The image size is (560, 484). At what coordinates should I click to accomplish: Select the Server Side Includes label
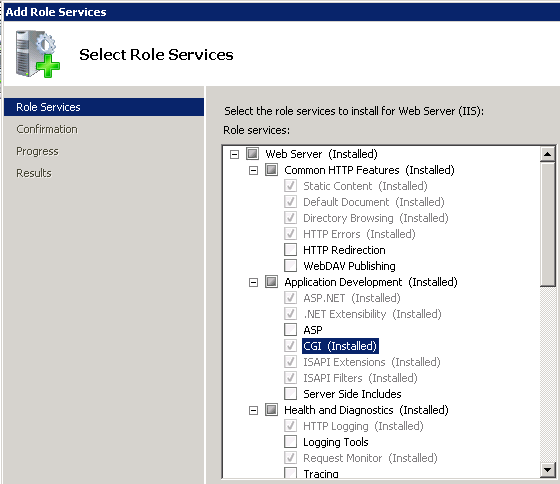click(x=352, y=394)
